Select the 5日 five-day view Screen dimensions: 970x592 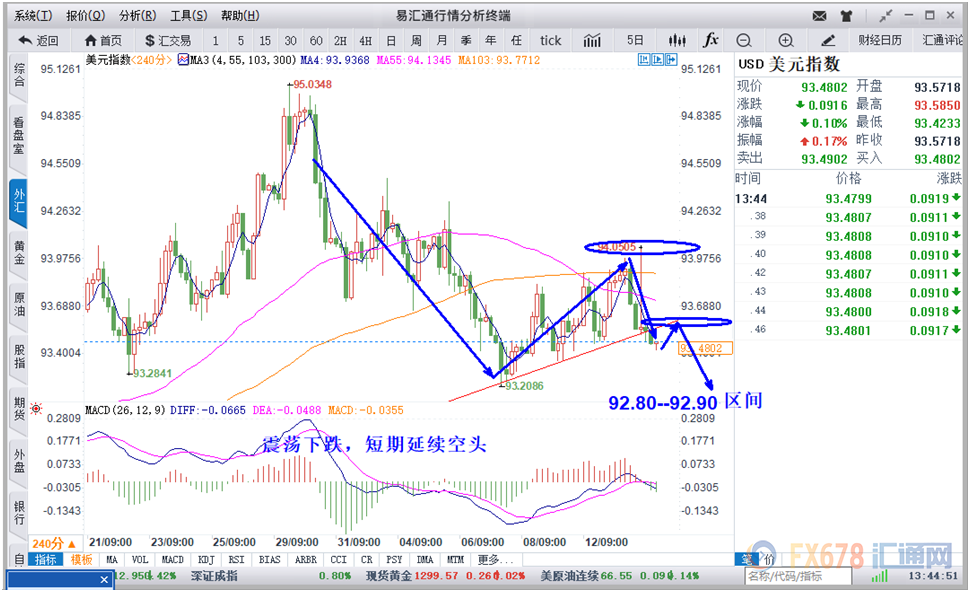(635, 41)
